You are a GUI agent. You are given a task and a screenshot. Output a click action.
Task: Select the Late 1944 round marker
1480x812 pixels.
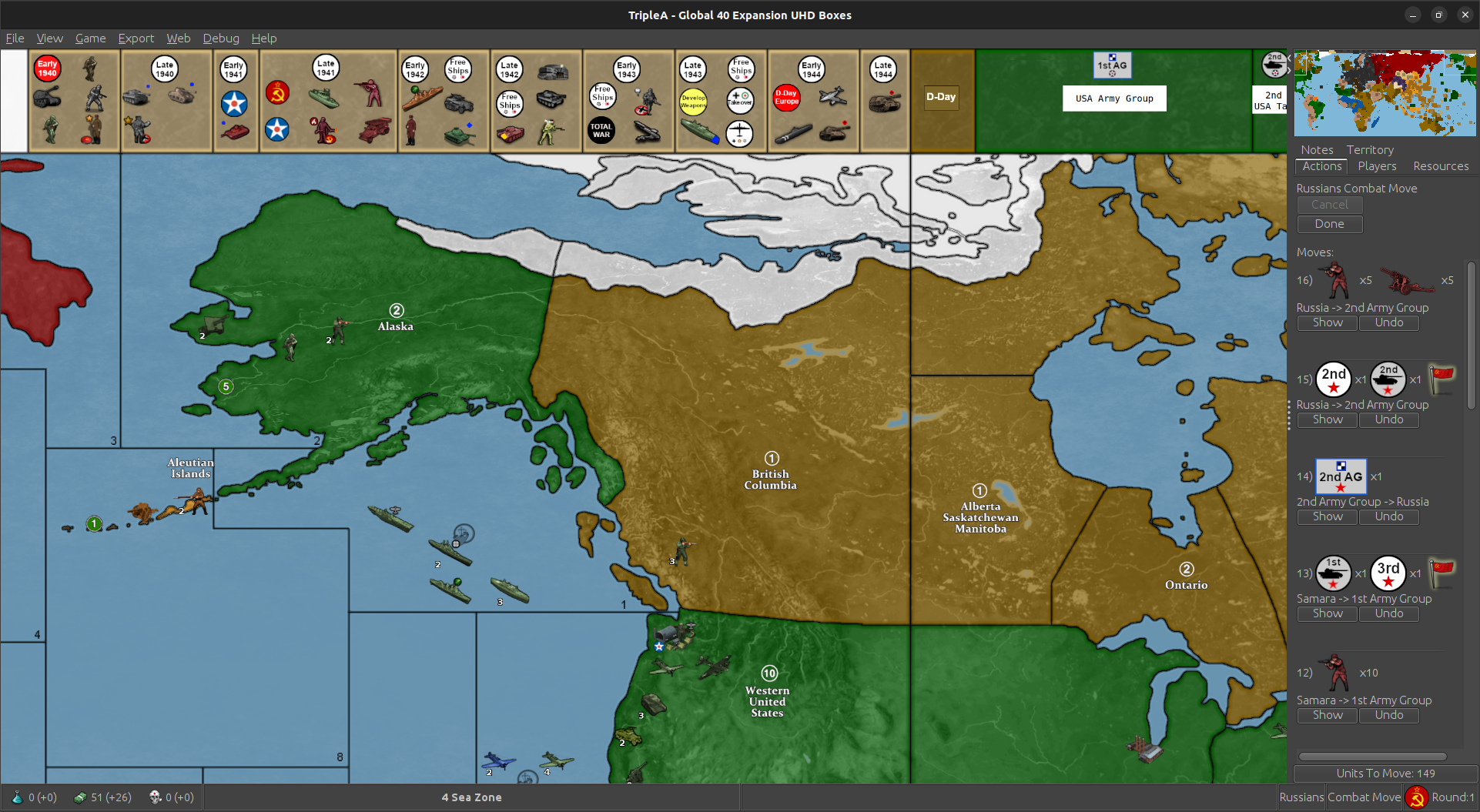pos(883,69)
